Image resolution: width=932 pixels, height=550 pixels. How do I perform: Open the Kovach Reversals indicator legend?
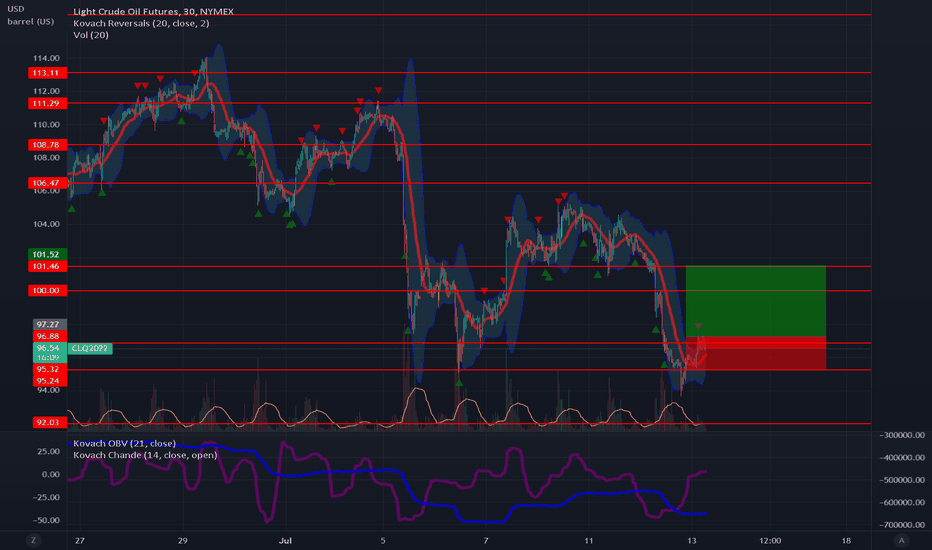[x=141, y=23]
